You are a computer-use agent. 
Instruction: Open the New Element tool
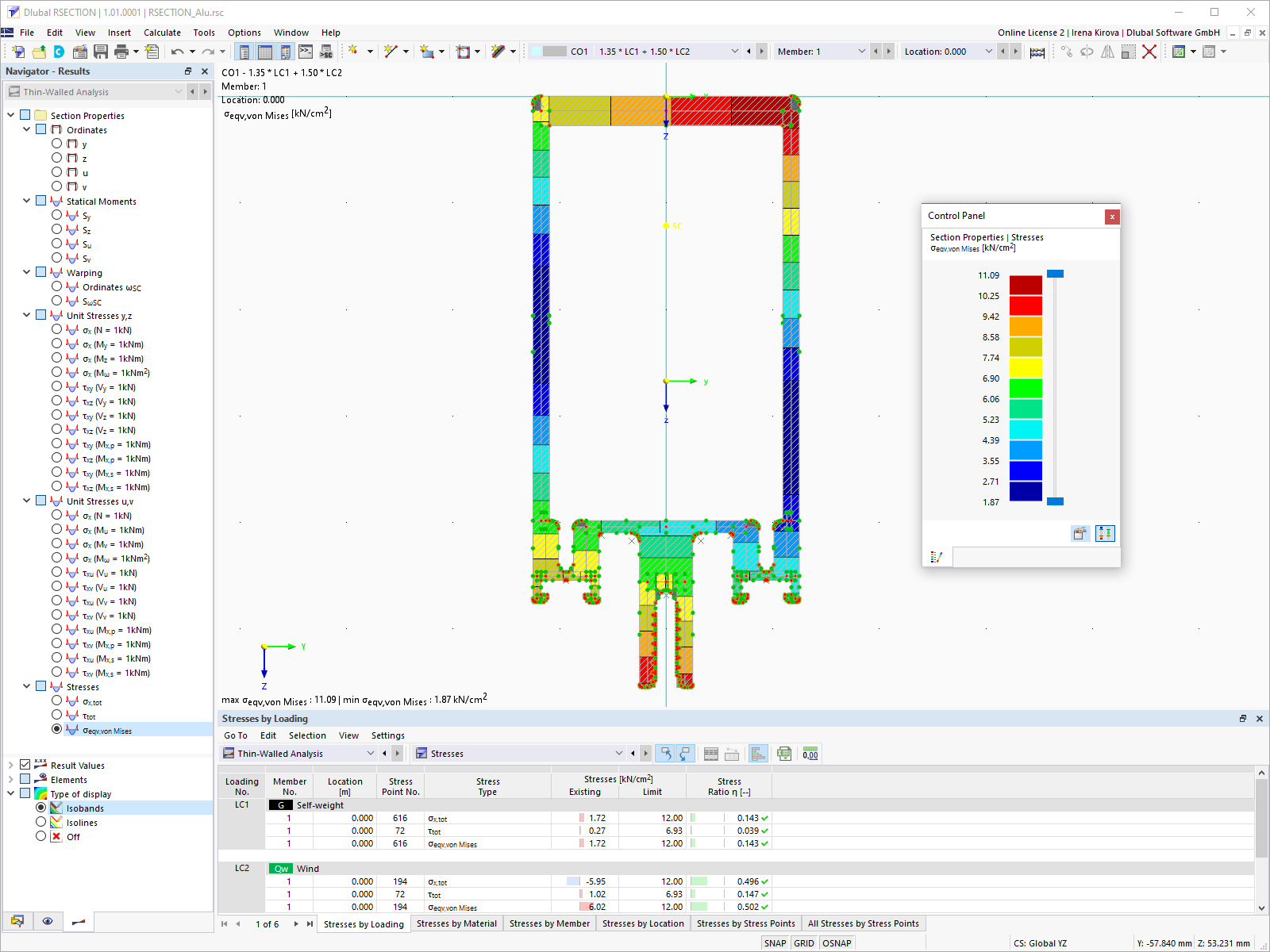tap(427, 51)
